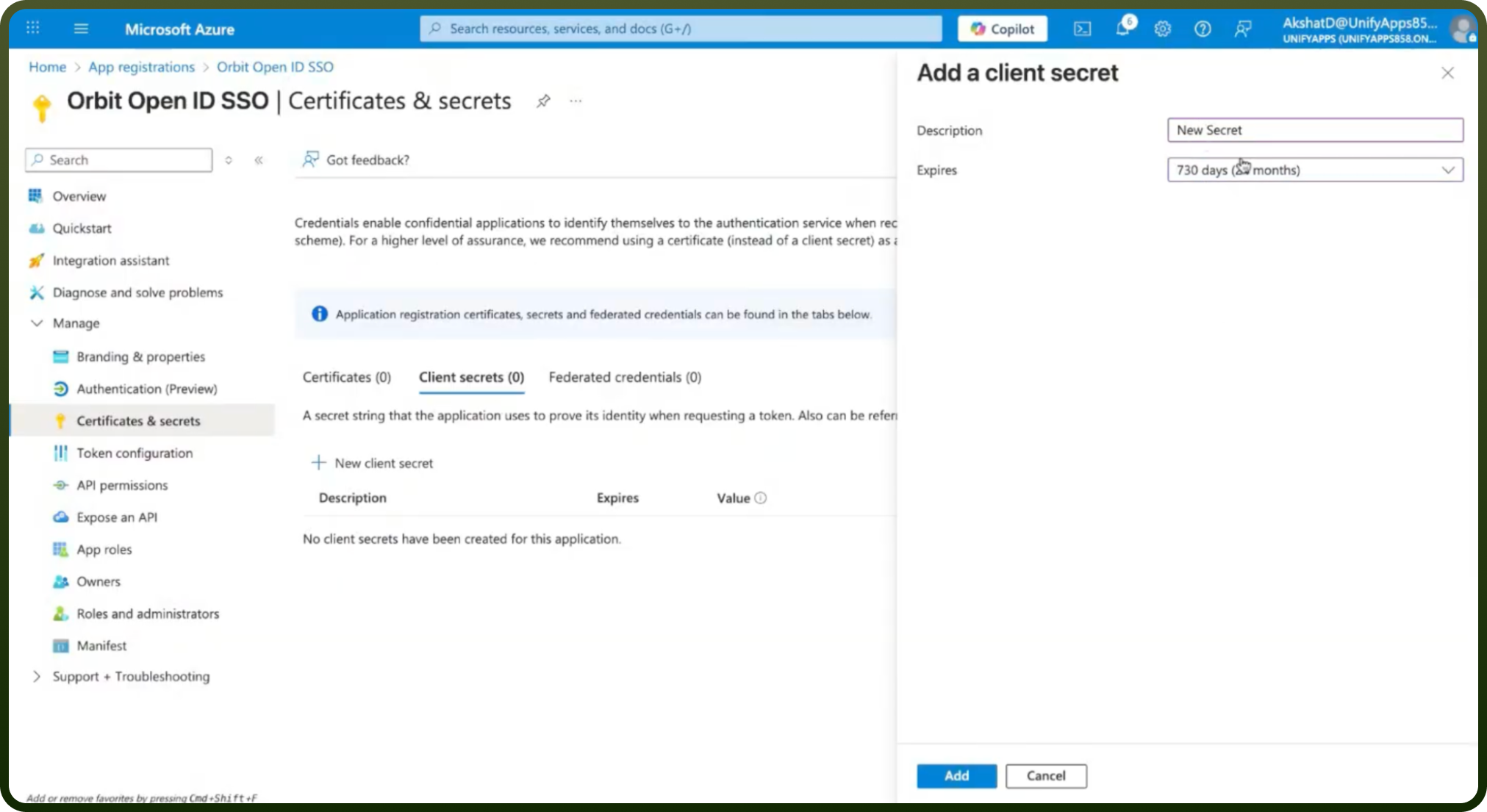
Task: Open the Azure app launcher grid icon
Action: pyautogui.click(x=32, y=28)
